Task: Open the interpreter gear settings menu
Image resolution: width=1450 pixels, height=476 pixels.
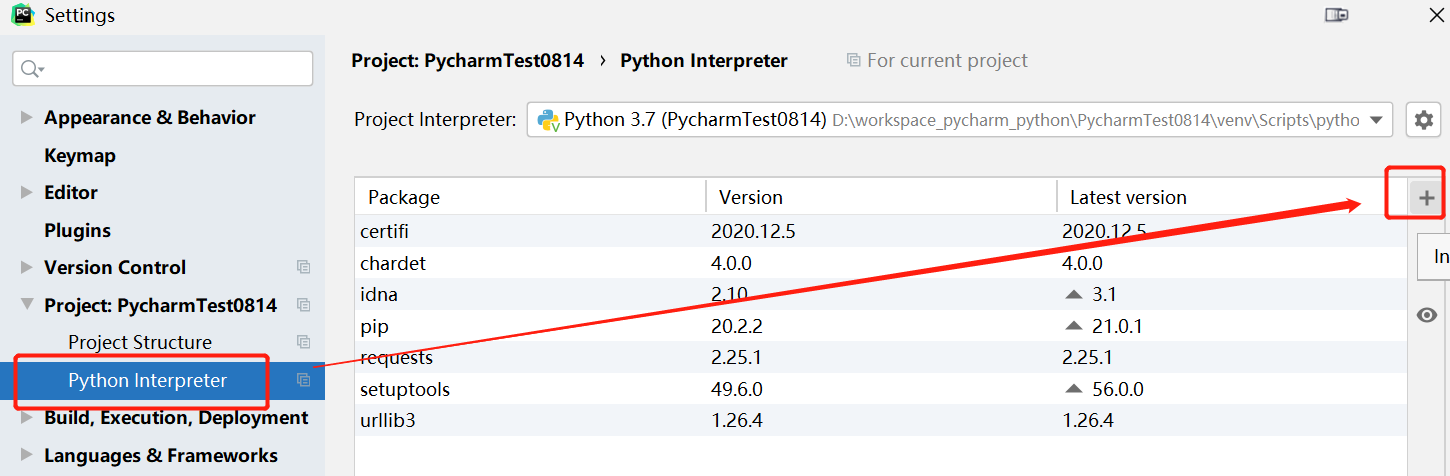Action: 1423,120
